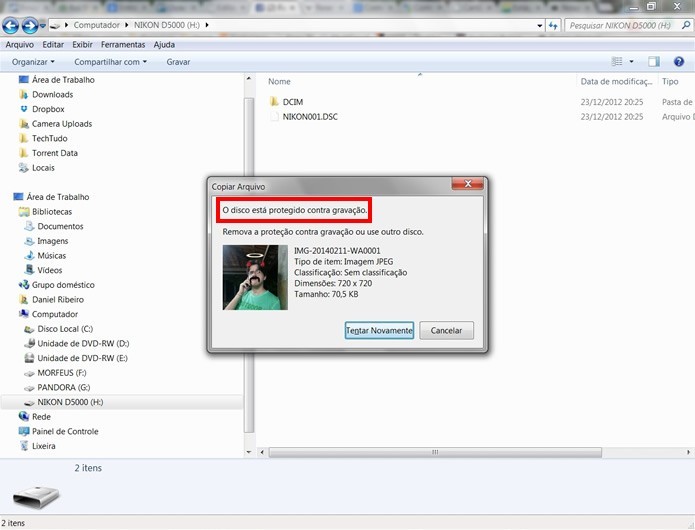Open the Ferramentas menu

click(123, 45)
